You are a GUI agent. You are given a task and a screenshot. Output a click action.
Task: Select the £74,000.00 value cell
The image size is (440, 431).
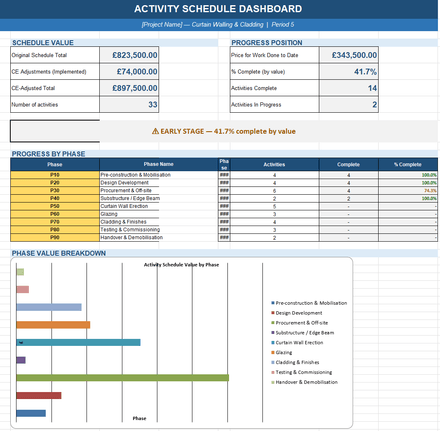129,71
